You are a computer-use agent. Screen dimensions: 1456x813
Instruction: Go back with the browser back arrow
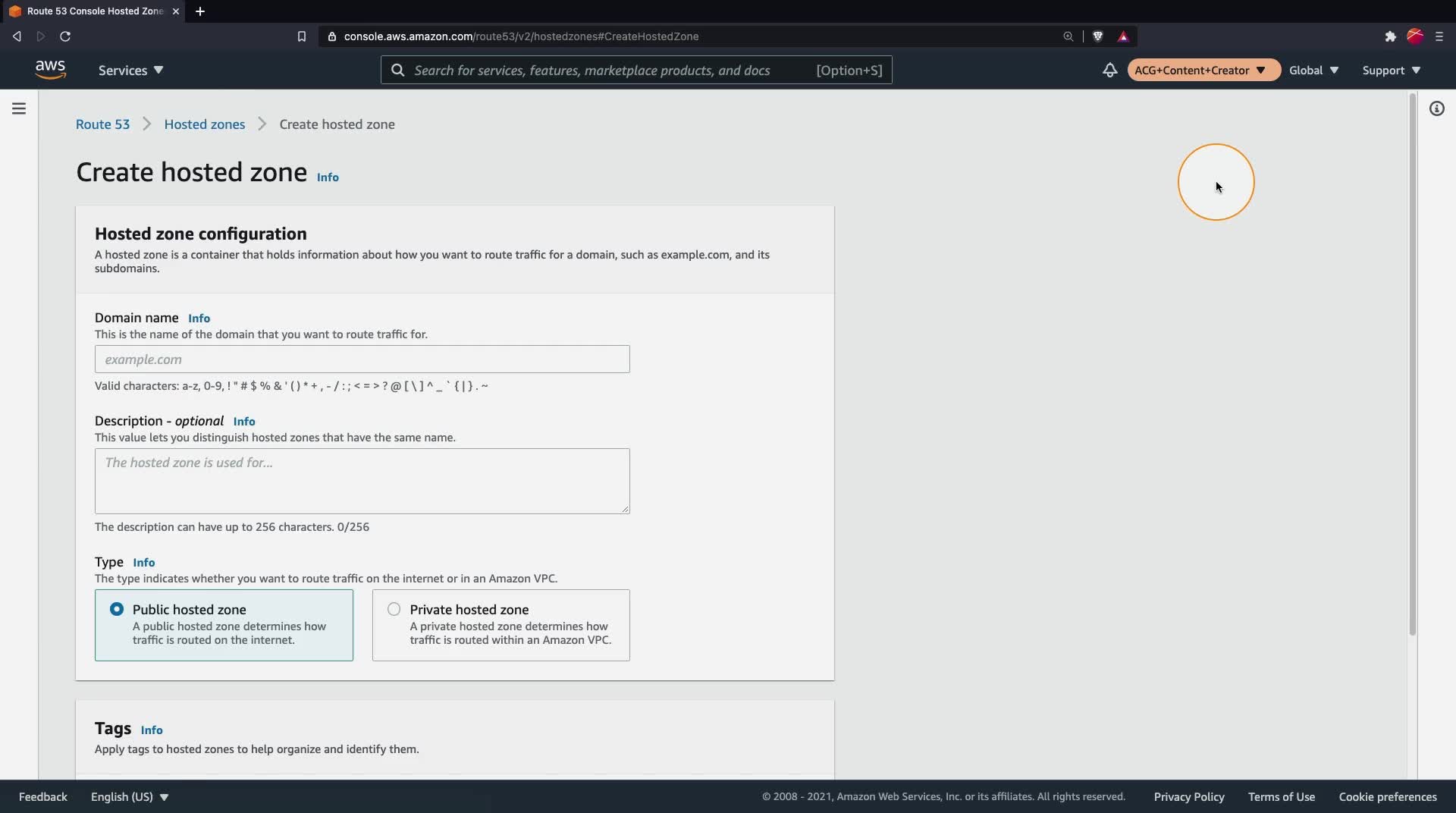(x=17, y=36)
